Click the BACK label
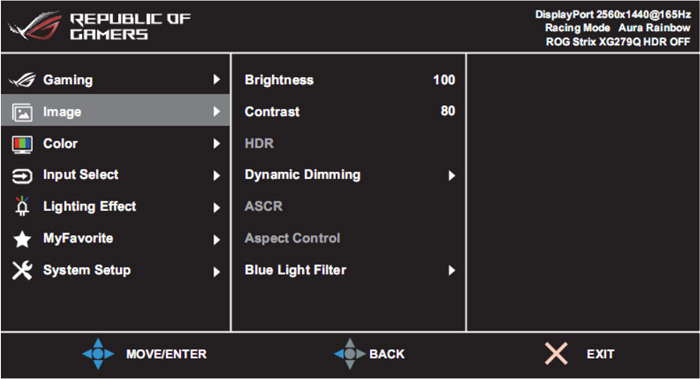 387,354
